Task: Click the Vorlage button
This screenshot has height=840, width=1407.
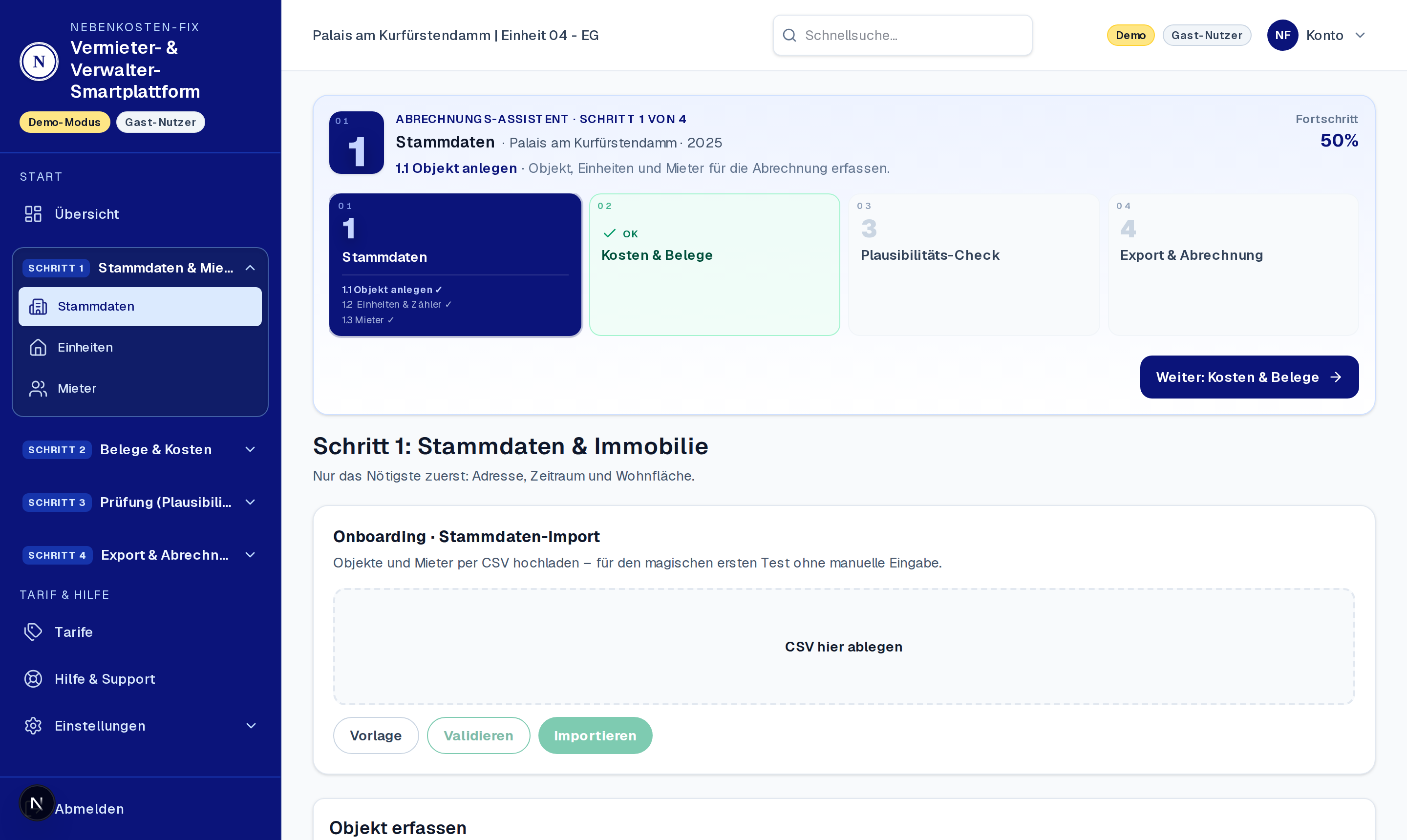Action: 376,735
